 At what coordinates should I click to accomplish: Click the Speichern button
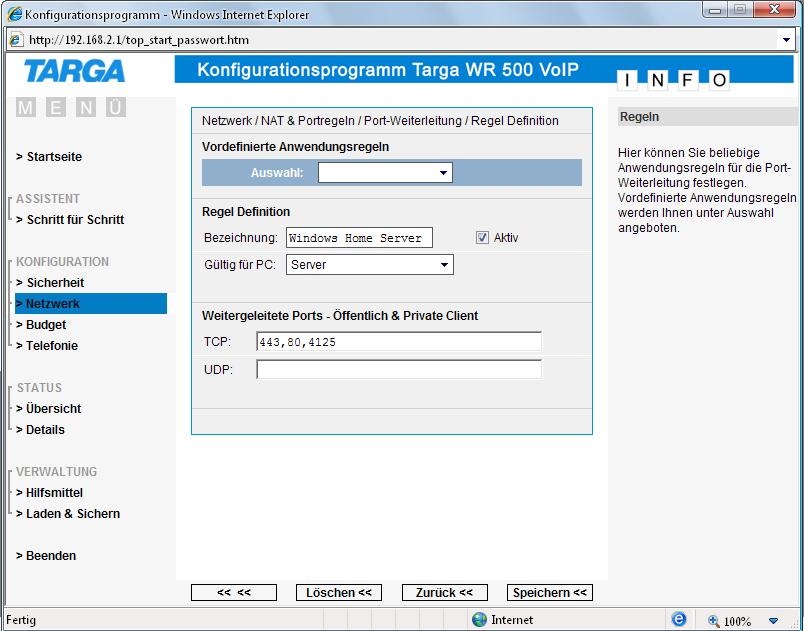[x=550, y=593]
